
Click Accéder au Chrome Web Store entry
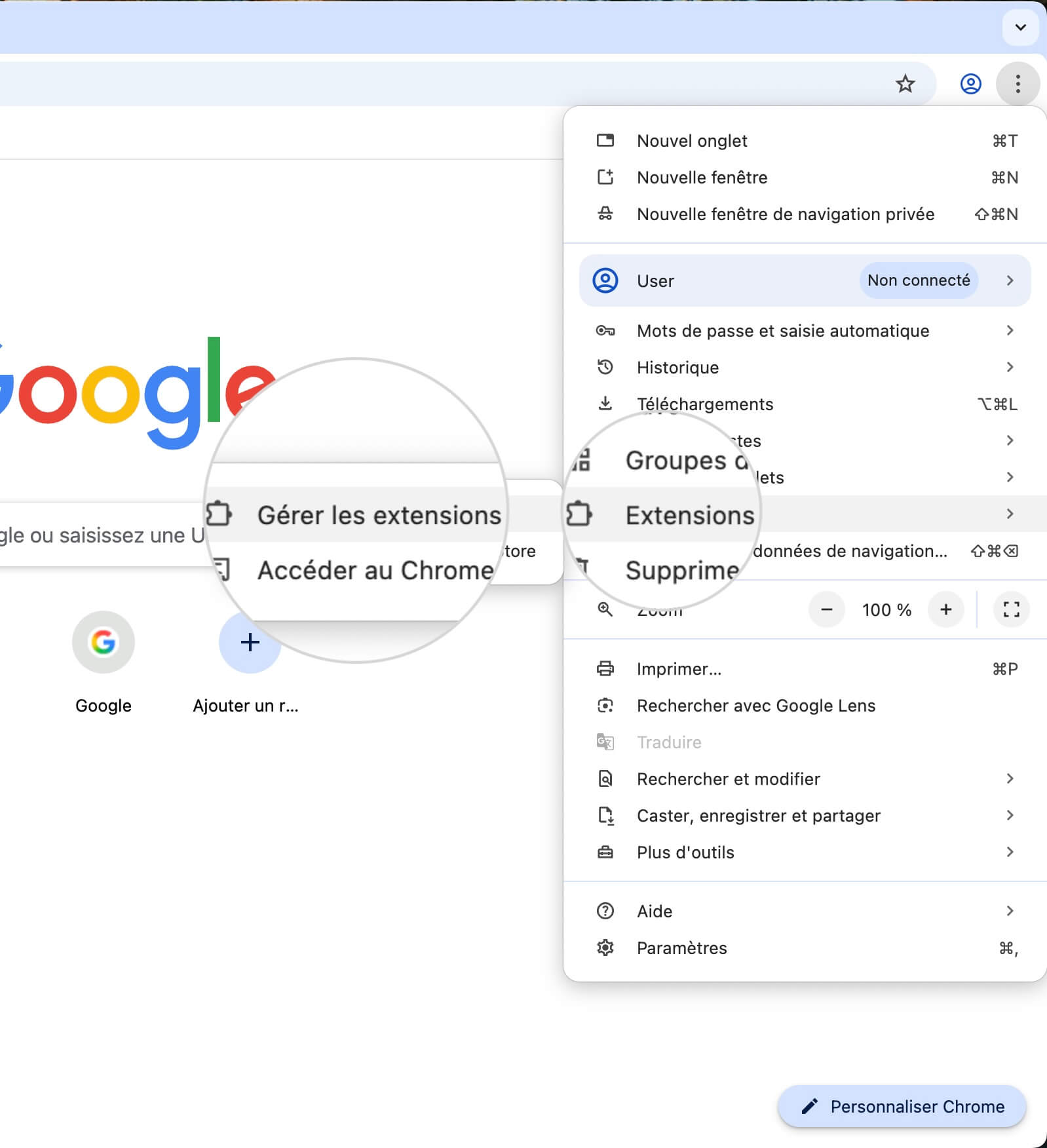coord(375,570)
